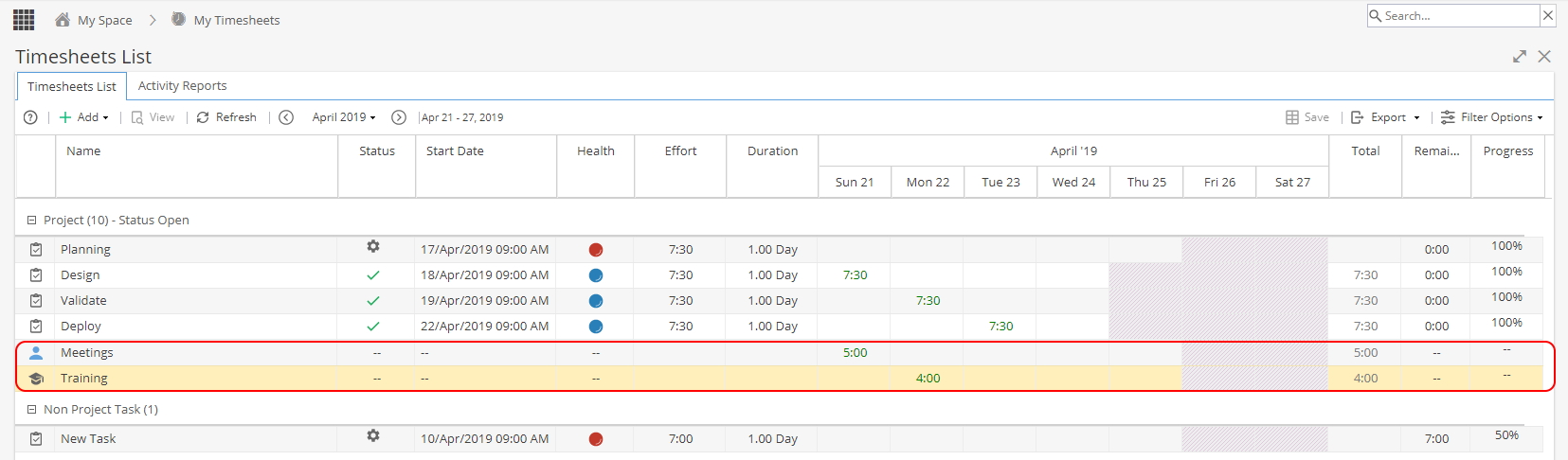Click the Validate blue health indicator

click(x=596, y=301)
